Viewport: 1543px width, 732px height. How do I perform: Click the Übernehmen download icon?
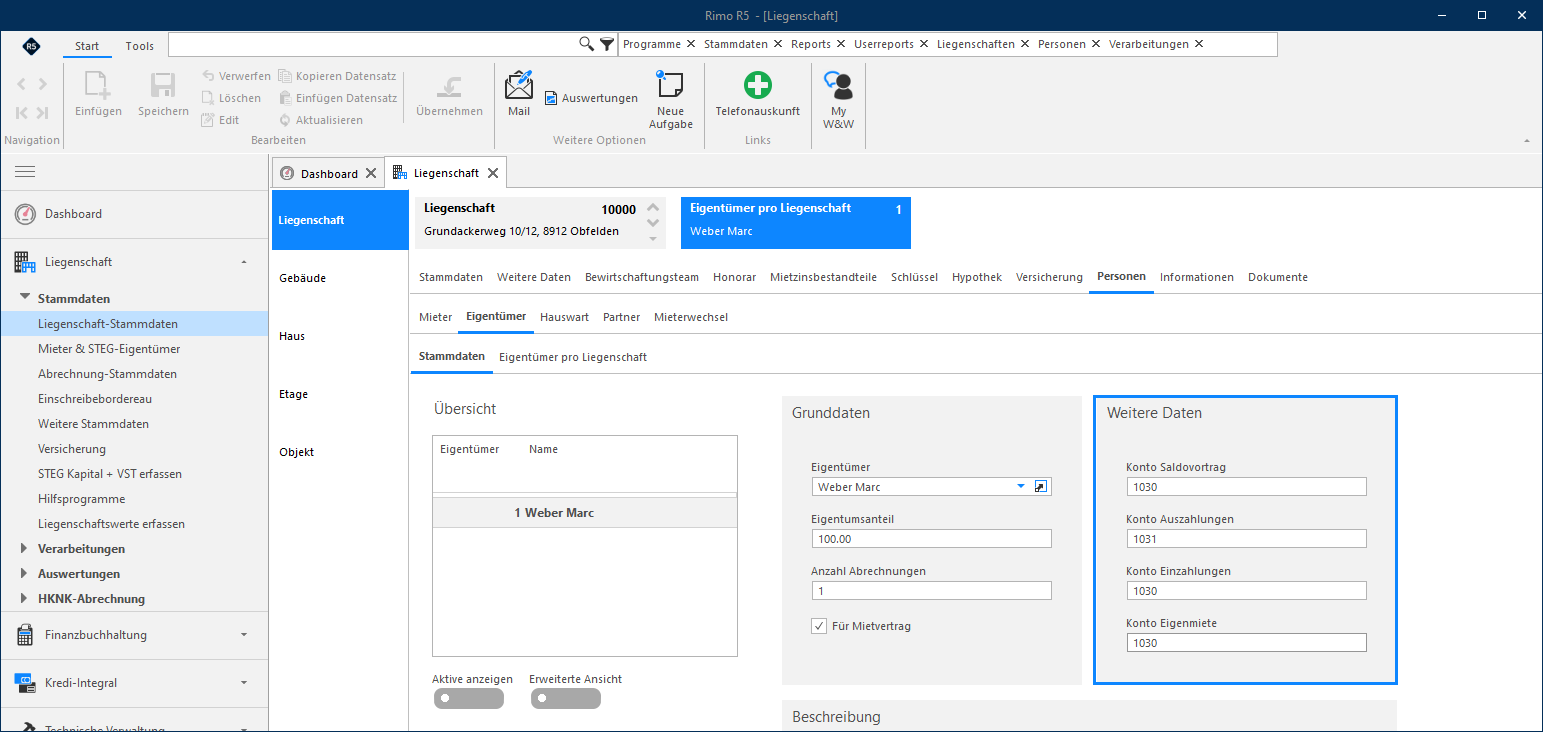coord(449,86)
